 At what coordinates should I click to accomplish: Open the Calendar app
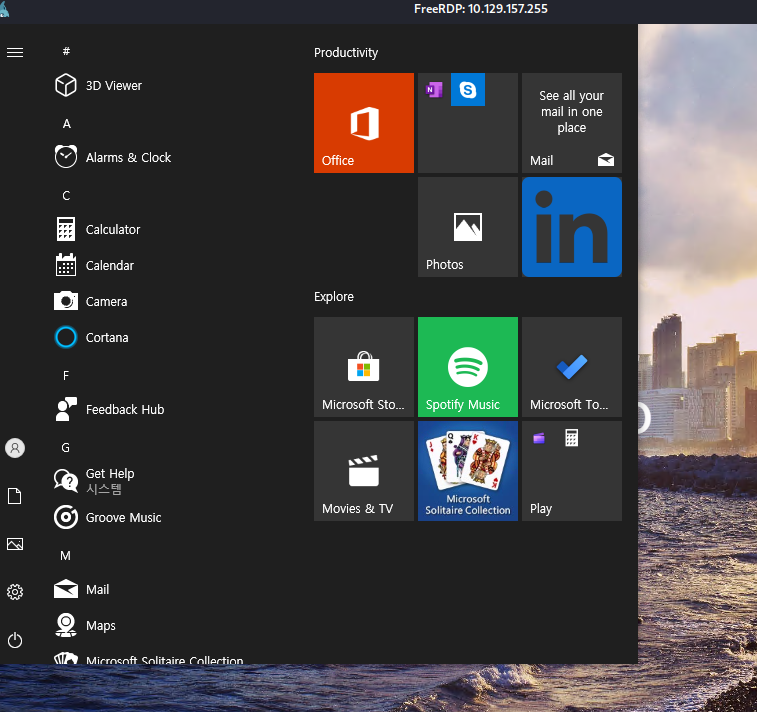(95, 265)
